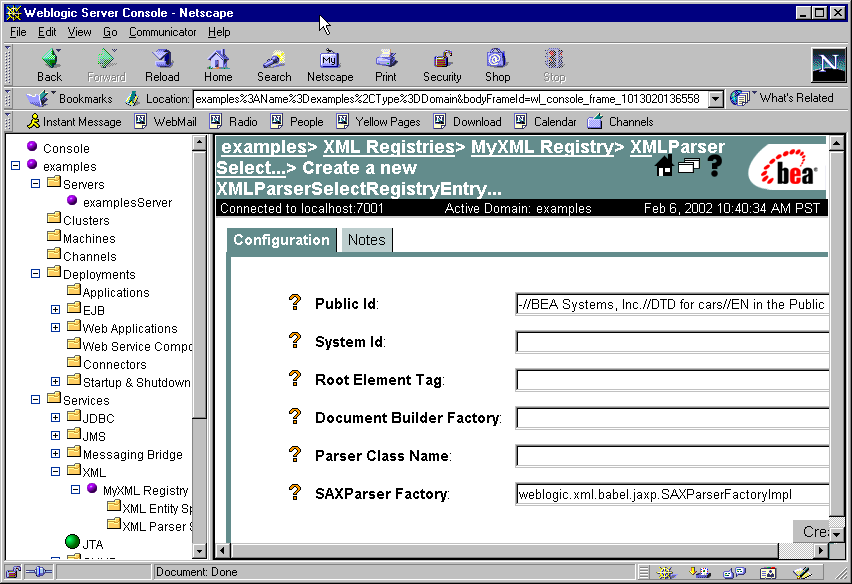Viewport: 852px width, 584px height.
Task: Open Search from the toolbar
Action: coord(274,65)
